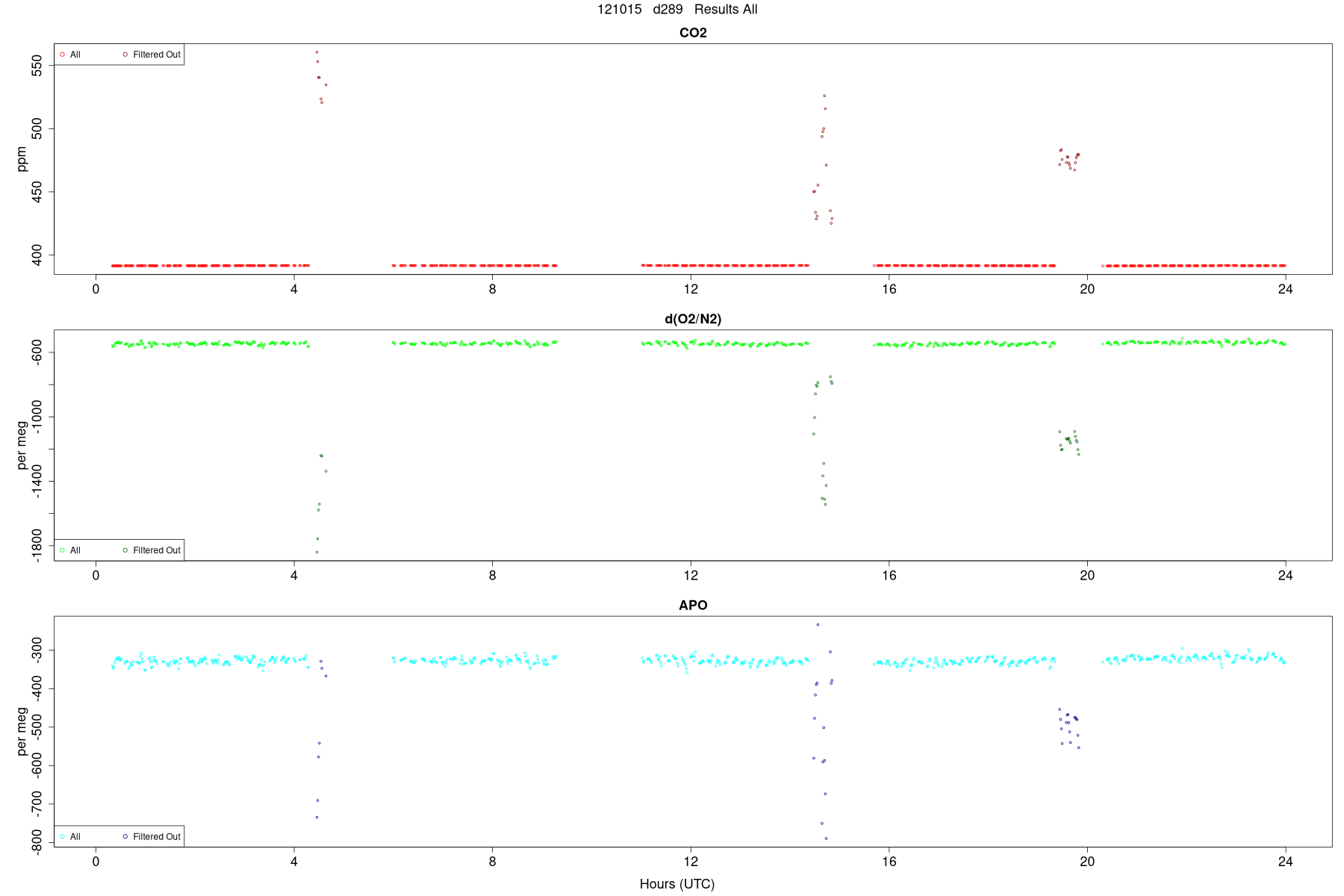Select the cyan 'All' marker in APO legend
Image resolution: width=1344 pixels, height=896 pixels.
pyautogui.click(x=62, y=836)
